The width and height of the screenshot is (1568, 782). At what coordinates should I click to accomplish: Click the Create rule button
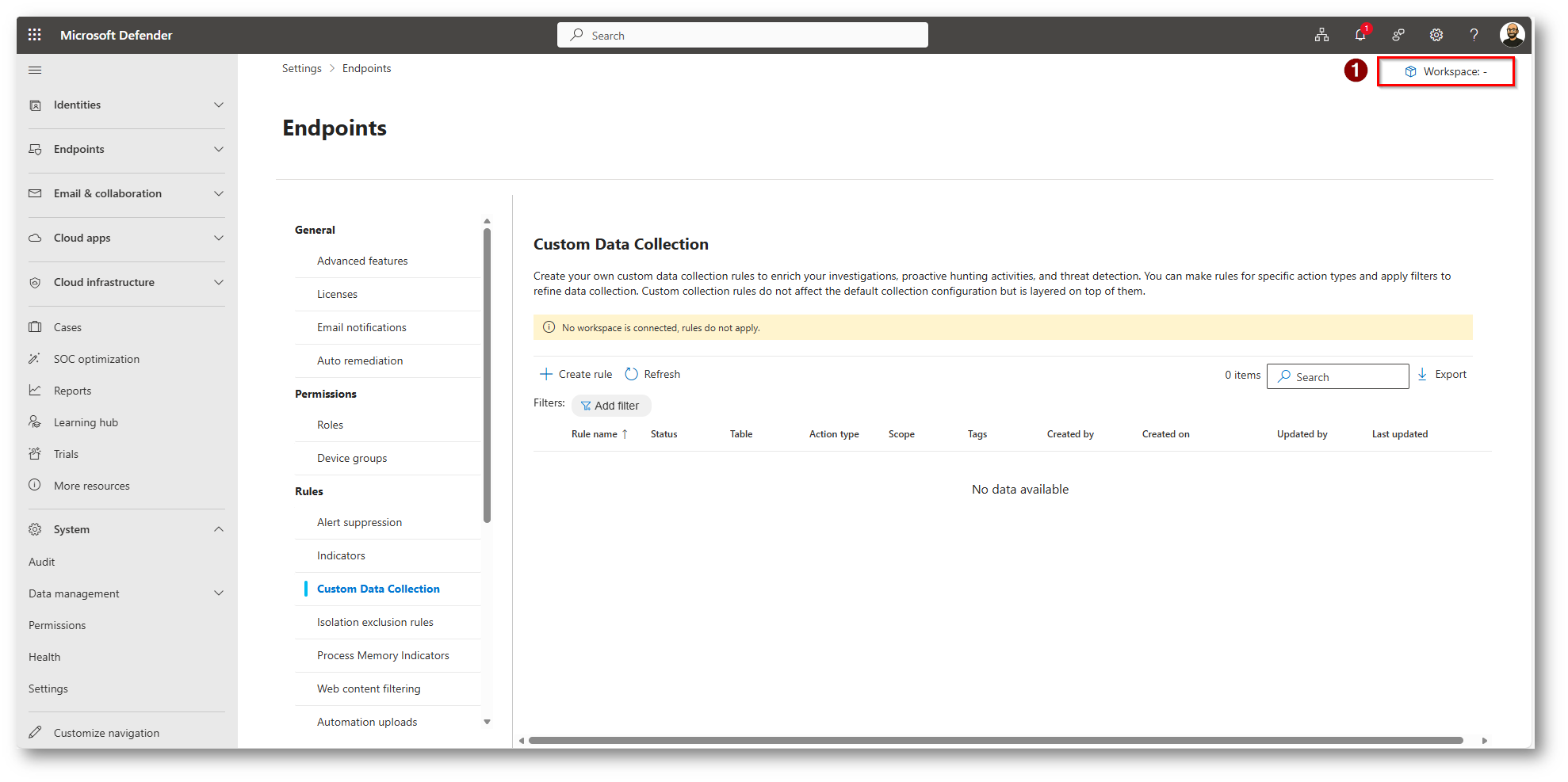click(x=576, y=374)
